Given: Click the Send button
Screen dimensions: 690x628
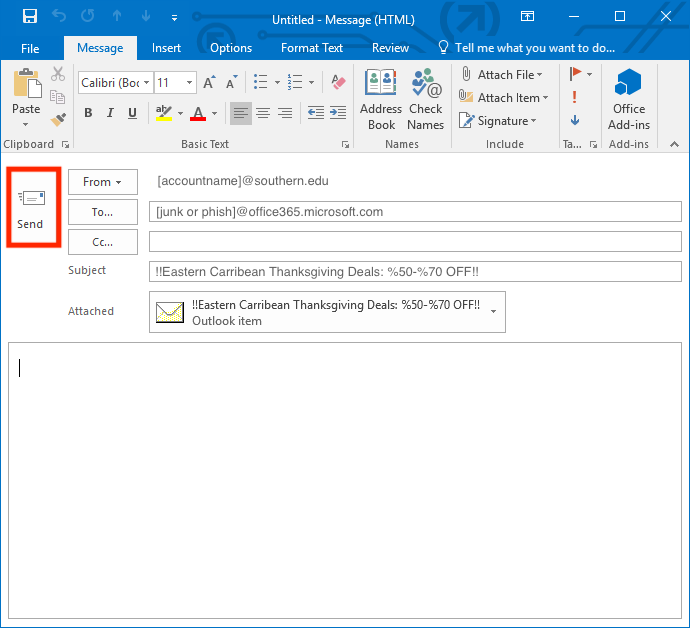Looking at the screenshot, I should coord(31,207).
